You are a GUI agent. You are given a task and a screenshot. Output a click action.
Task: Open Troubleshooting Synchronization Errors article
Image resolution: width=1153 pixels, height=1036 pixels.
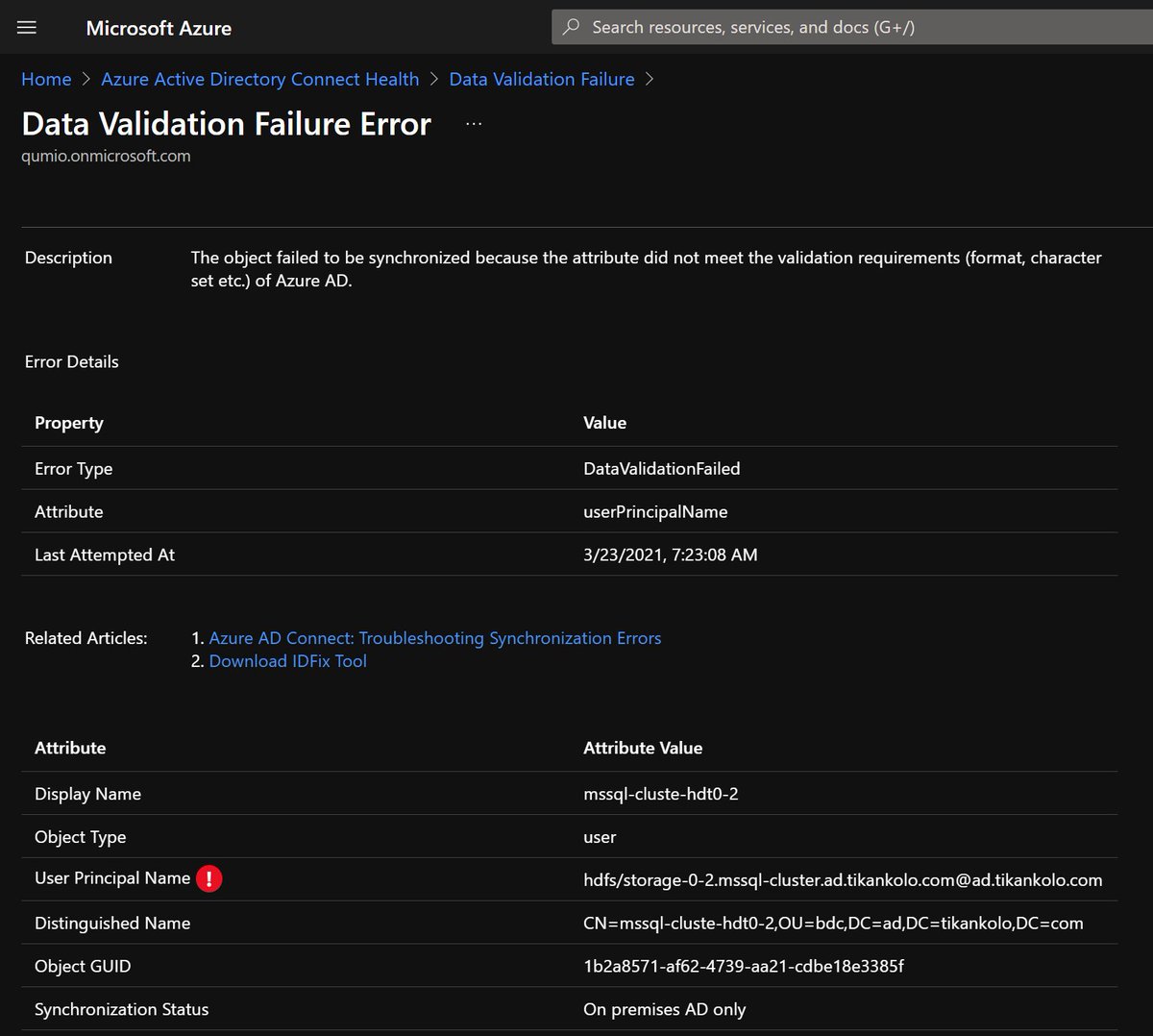[x=435, y=638]
